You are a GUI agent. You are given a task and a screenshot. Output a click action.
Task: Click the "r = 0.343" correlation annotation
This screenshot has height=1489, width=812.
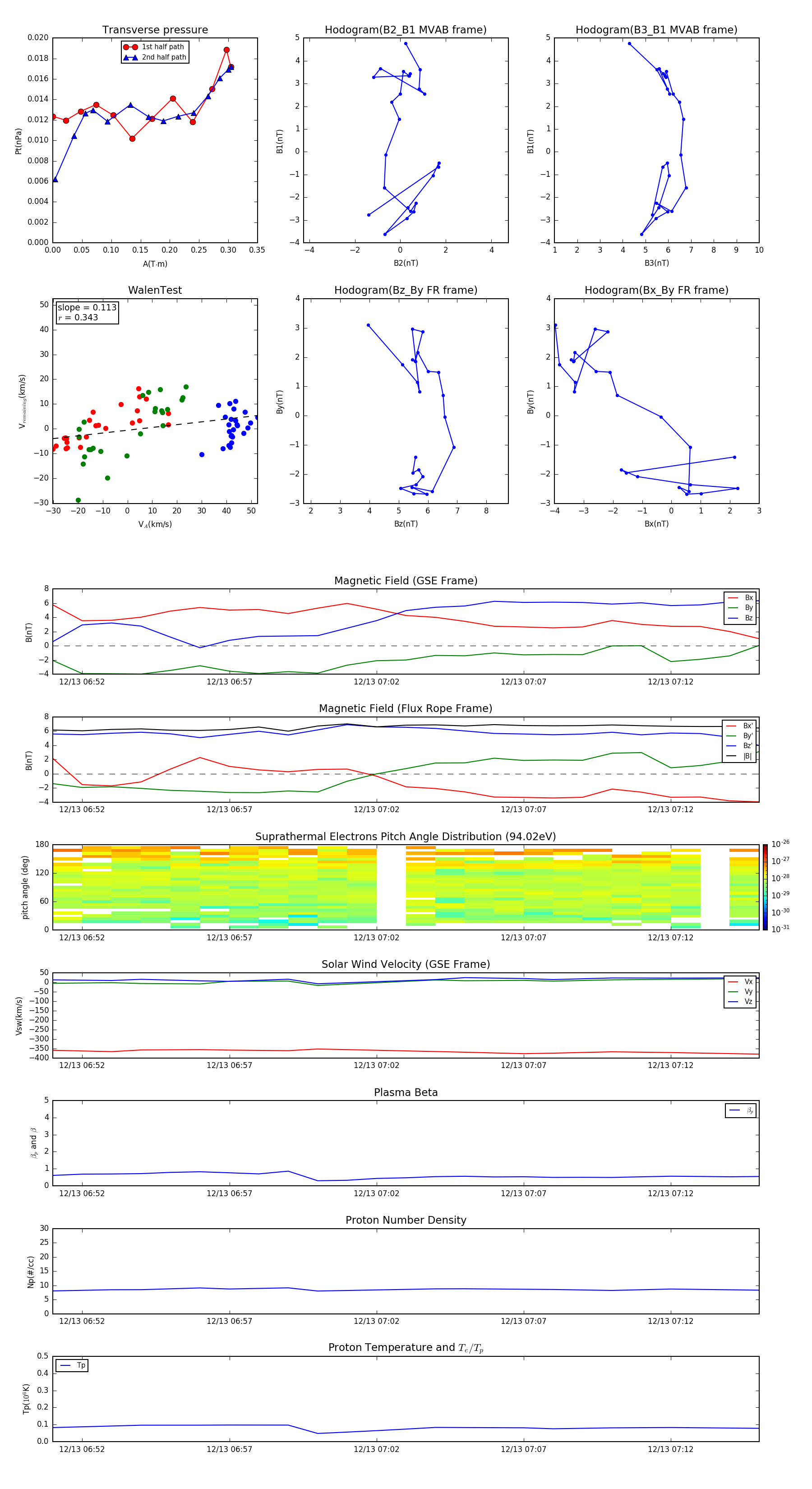[78, 317]
